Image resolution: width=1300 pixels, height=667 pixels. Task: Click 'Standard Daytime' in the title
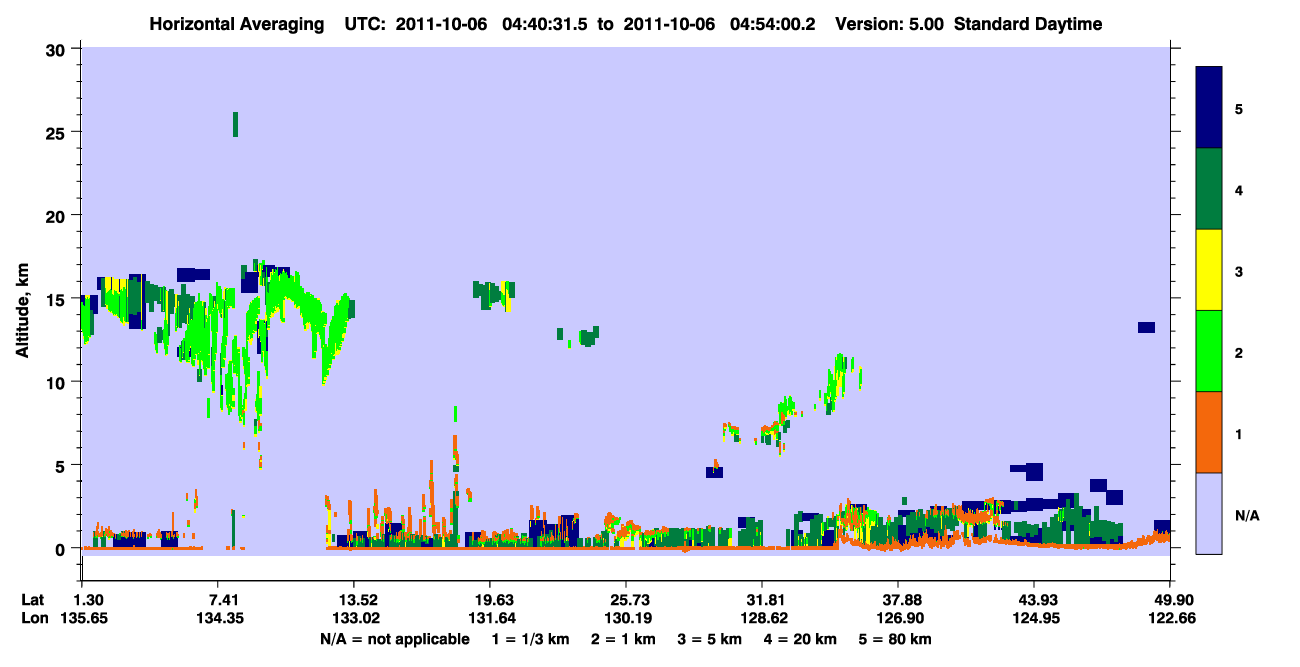coord(1028,24)
